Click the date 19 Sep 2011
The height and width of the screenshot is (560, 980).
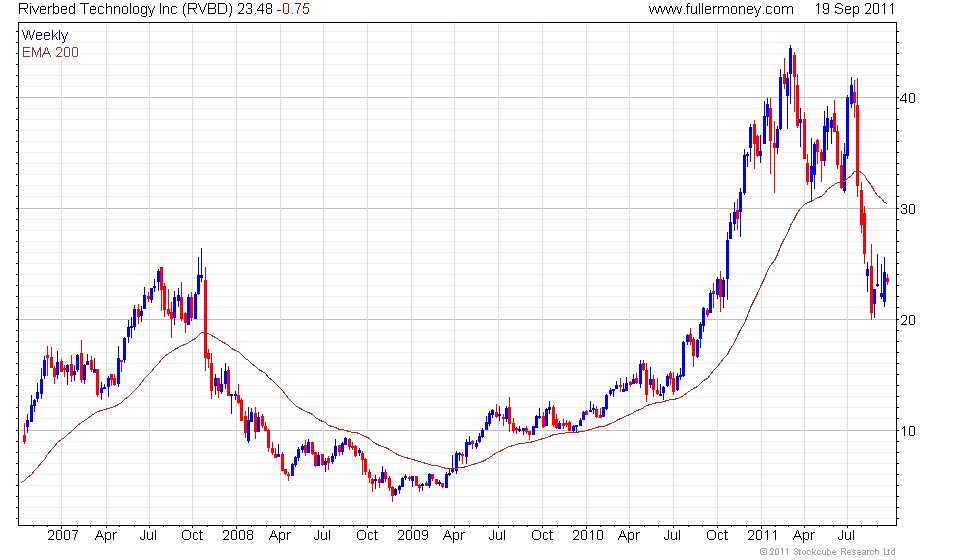[x=854, y=9]
